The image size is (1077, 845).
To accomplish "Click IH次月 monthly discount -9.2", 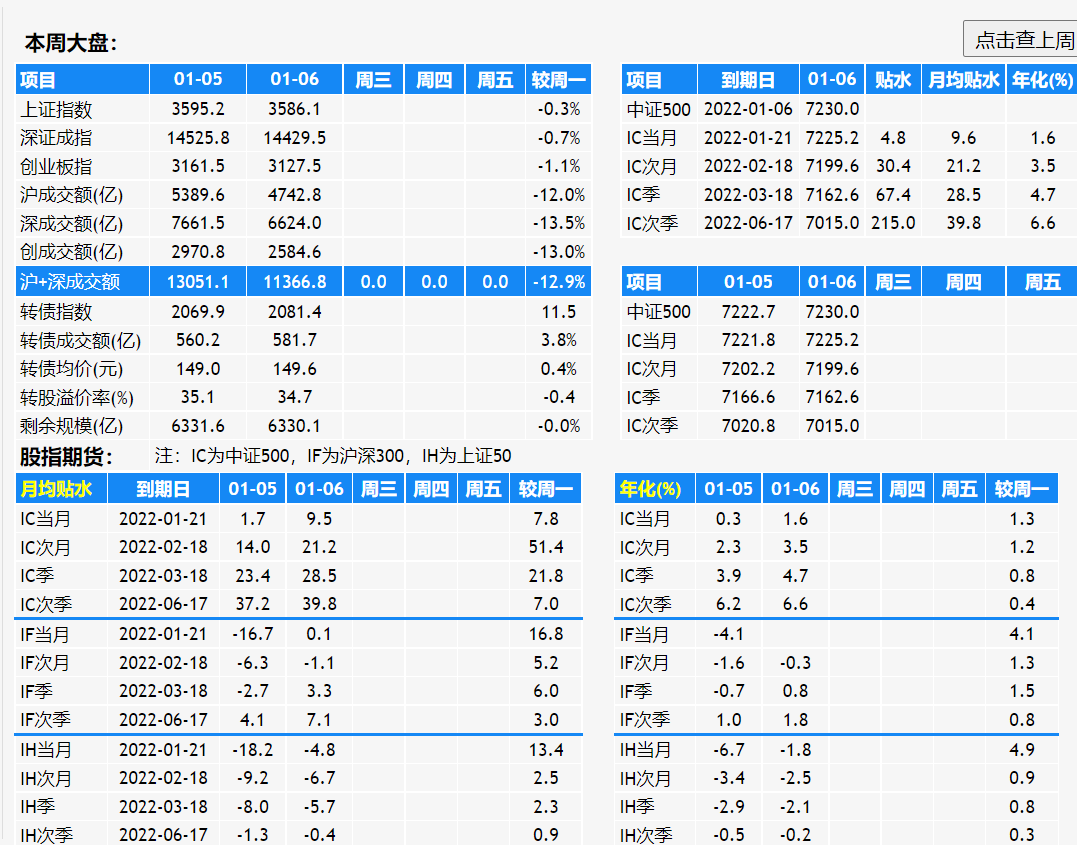I will click(252, 778).
